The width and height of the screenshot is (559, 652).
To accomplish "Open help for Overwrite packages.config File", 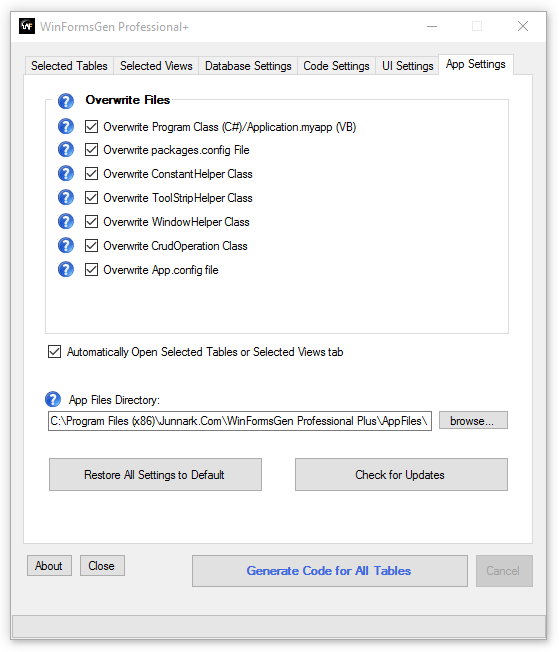I will [66, 149].
